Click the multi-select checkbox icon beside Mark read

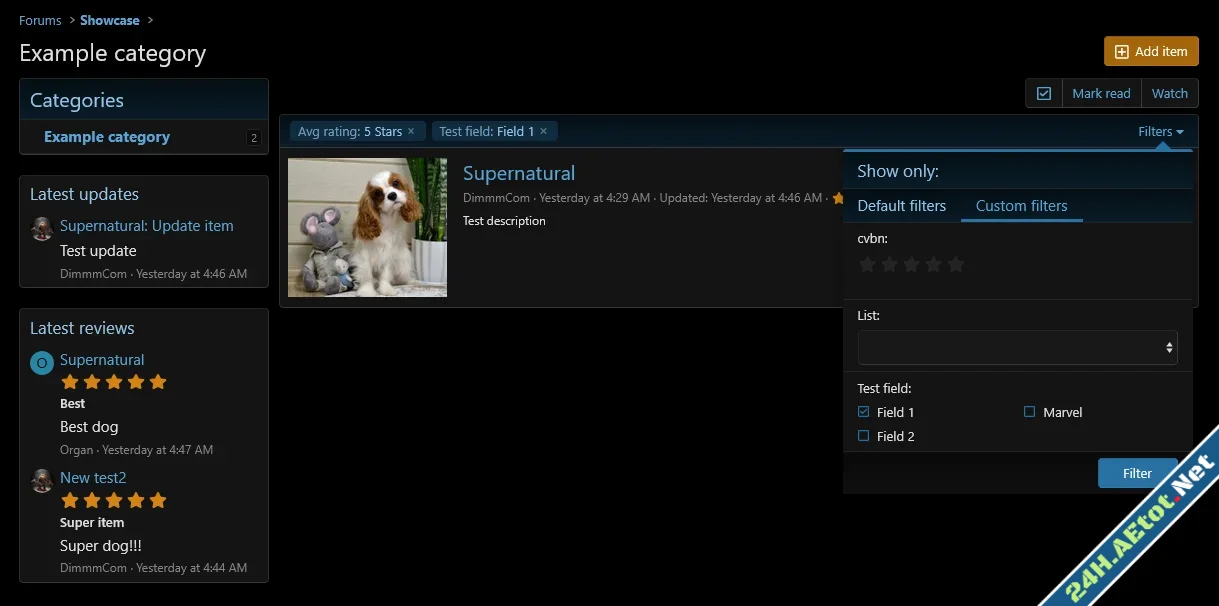click(1043, 92)
